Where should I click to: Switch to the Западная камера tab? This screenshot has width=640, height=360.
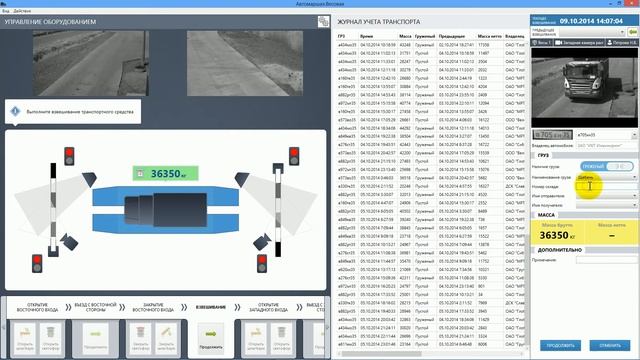coord(579,42)
